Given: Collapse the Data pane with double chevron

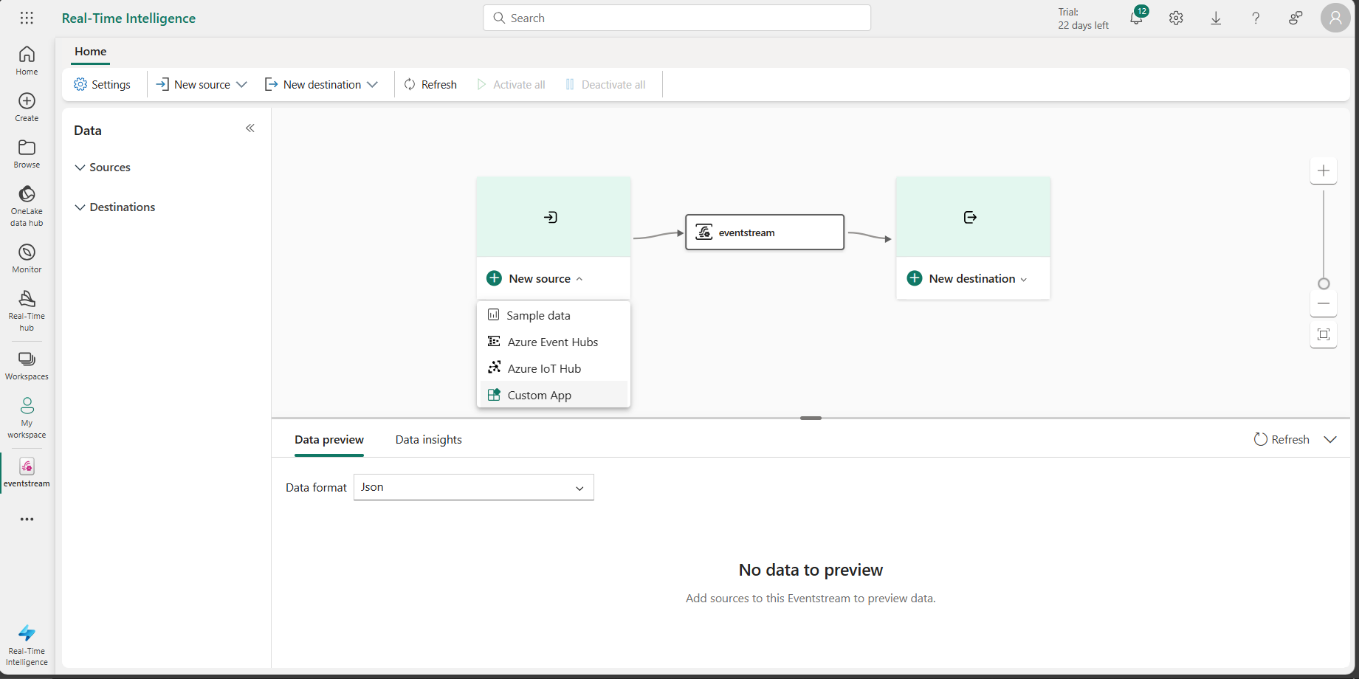Looking at the screenshot, I should tap(250, 128).
